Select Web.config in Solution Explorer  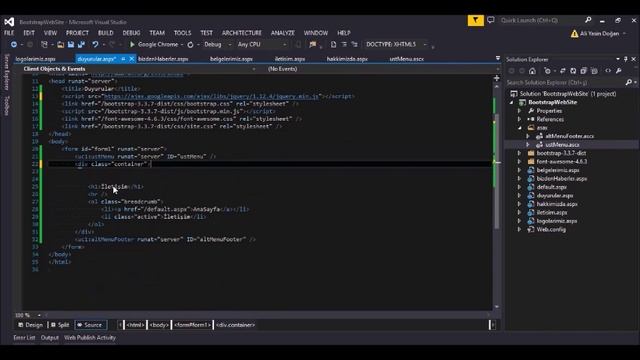pos(551,229)
